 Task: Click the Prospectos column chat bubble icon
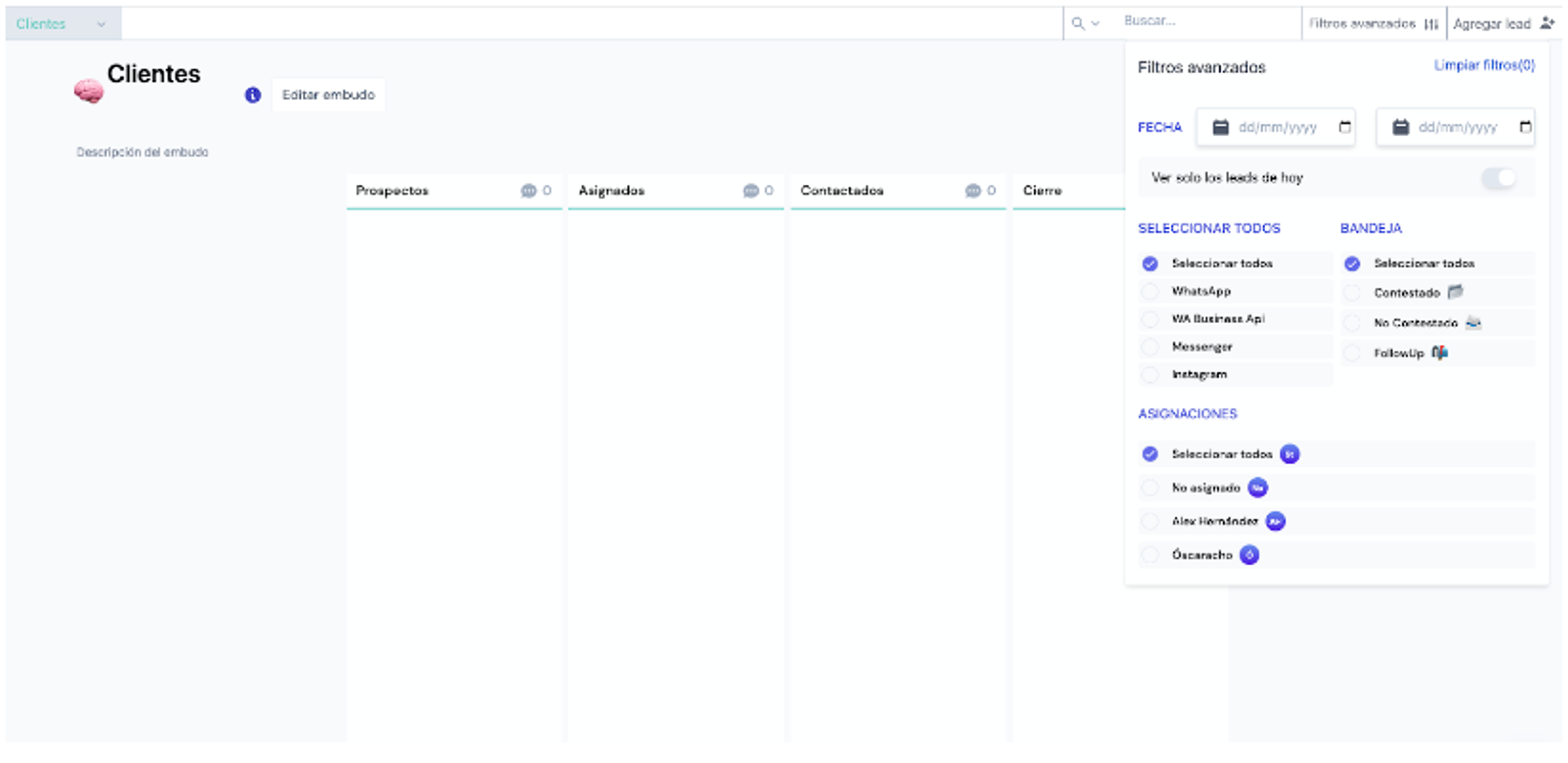click(528, 191)
